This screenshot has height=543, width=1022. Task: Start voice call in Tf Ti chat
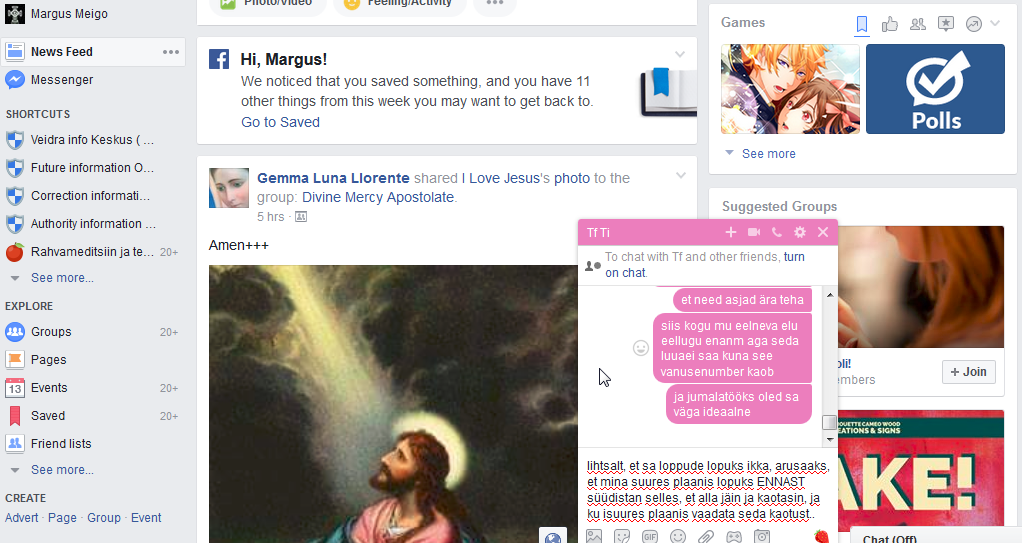[x=777, y=232]
